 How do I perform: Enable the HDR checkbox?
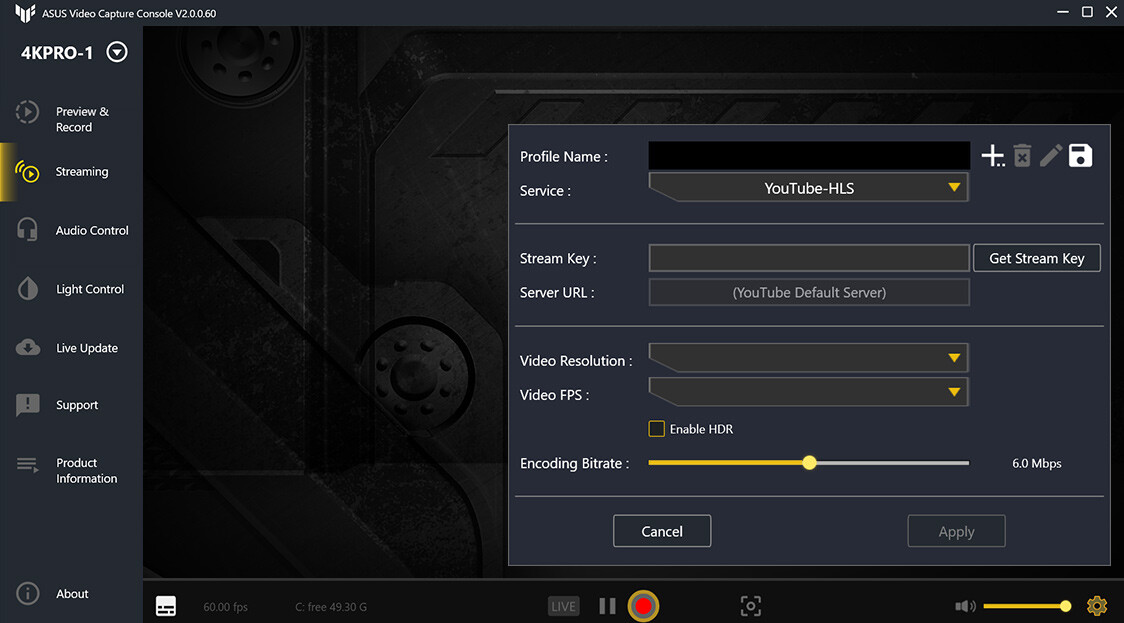(657, 429)
